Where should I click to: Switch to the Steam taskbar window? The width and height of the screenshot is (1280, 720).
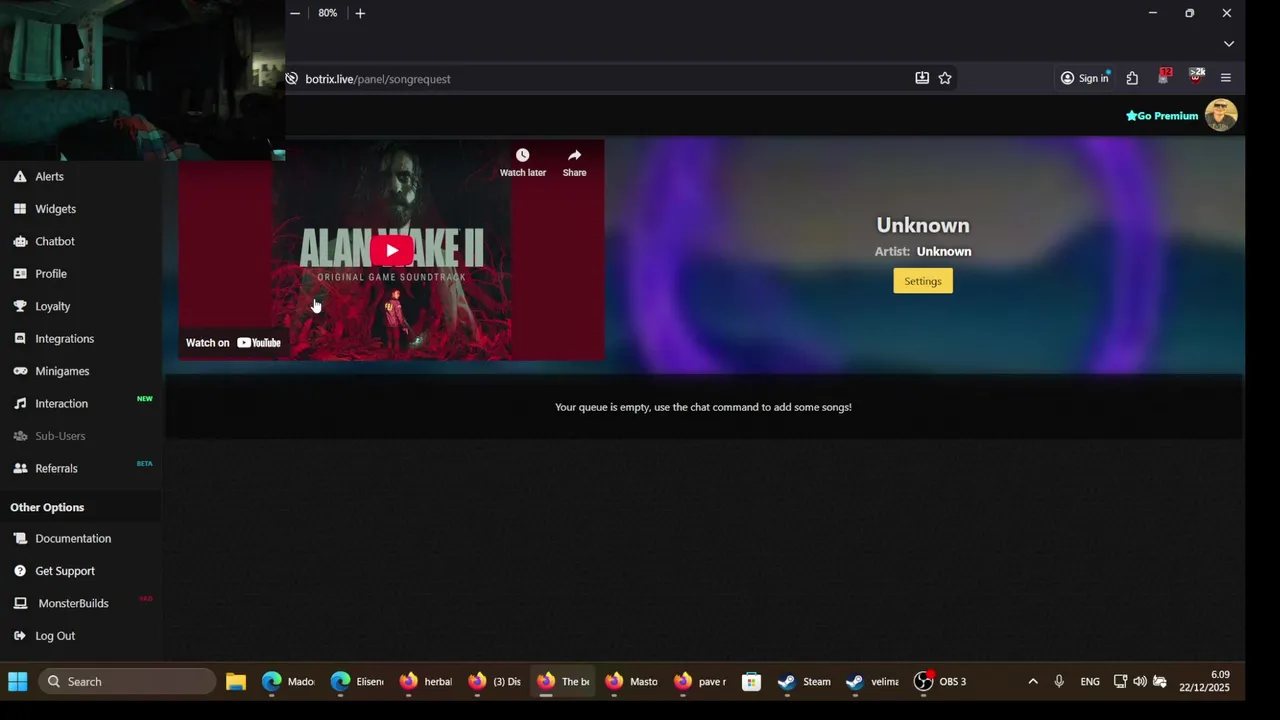click(x=804, y=682)
